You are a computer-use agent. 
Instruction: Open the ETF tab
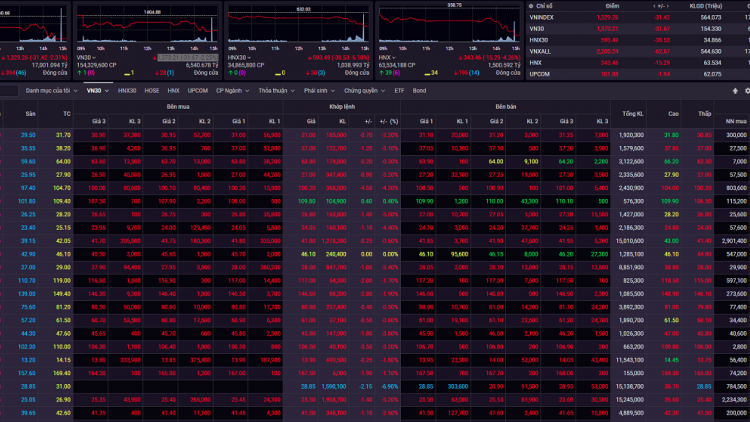[399, 90]
